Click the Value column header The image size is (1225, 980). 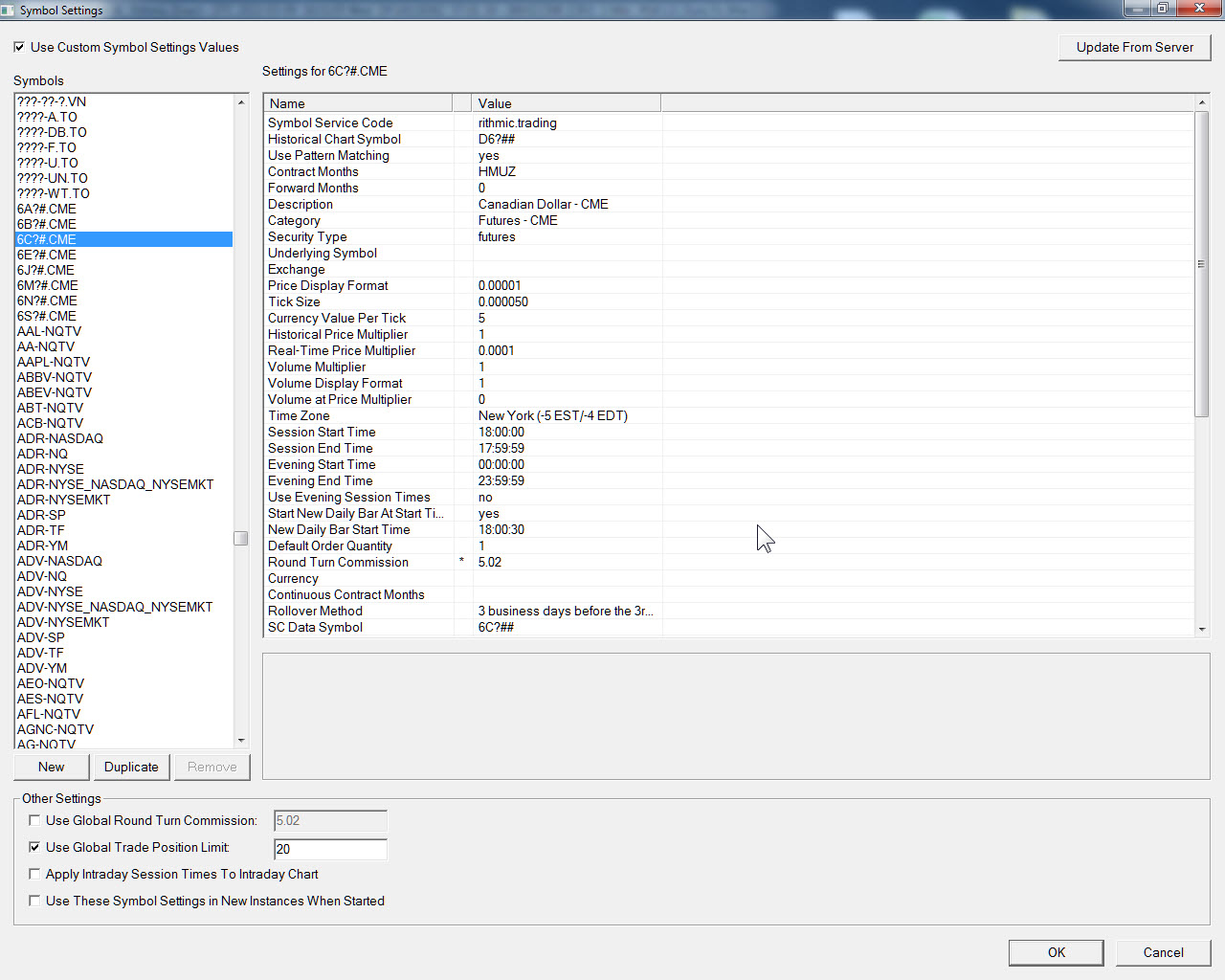[567, 103]
